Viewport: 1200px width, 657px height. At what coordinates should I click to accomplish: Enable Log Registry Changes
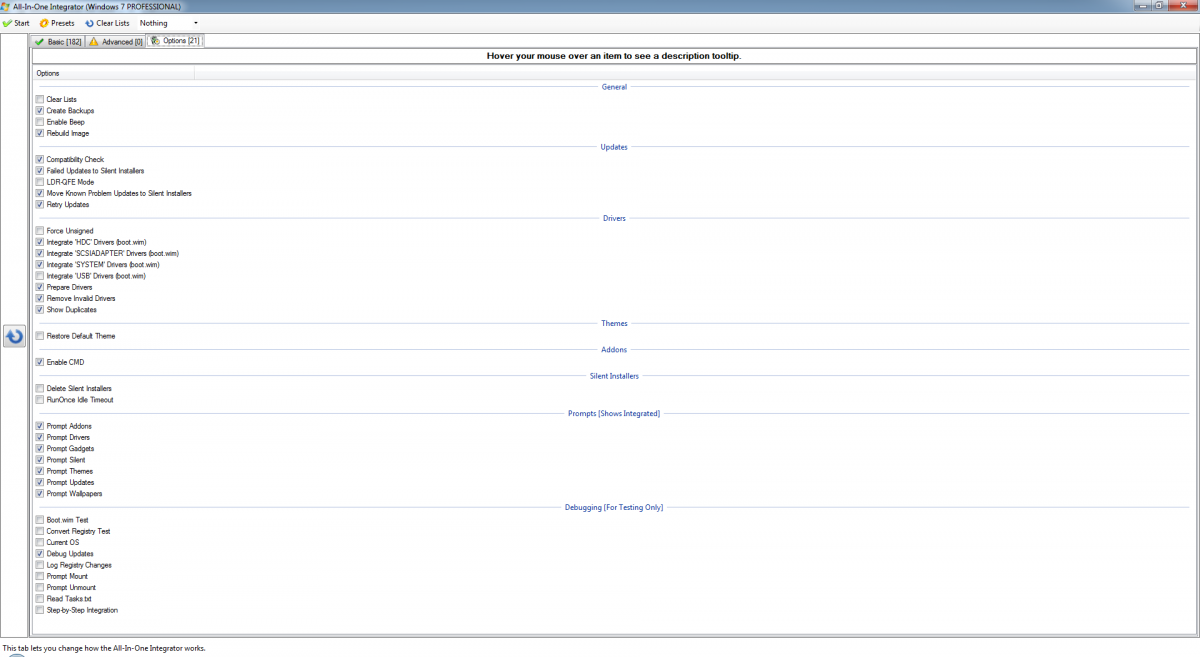(x=40, y=565)
